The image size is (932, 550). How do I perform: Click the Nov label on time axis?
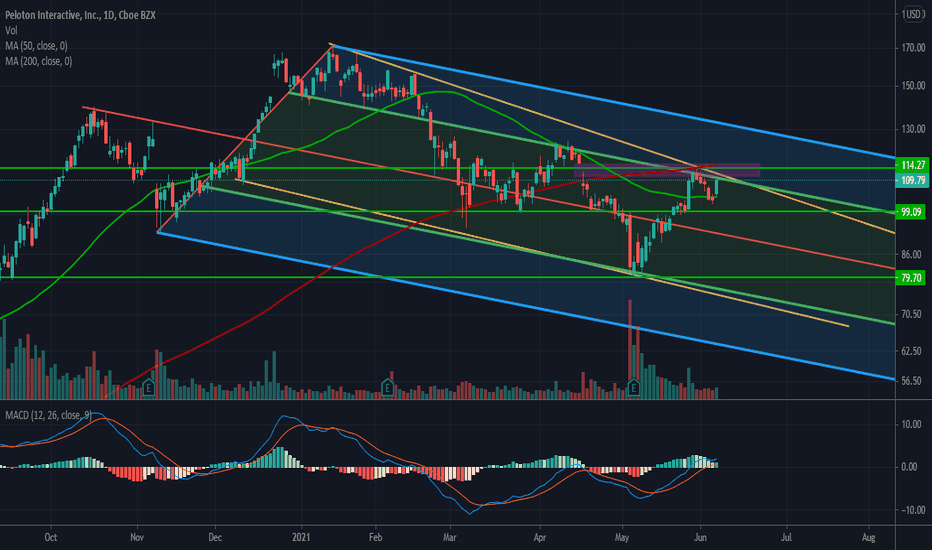coord(137,538)
